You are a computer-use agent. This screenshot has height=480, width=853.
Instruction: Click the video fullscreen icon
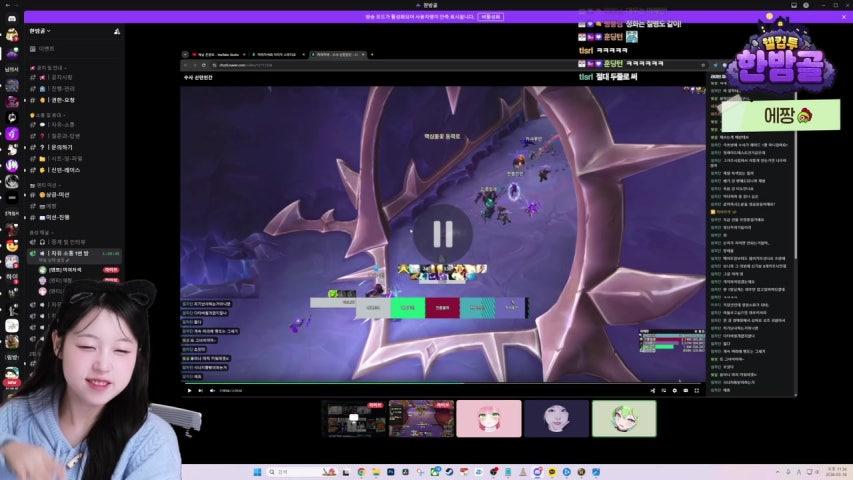697,390
